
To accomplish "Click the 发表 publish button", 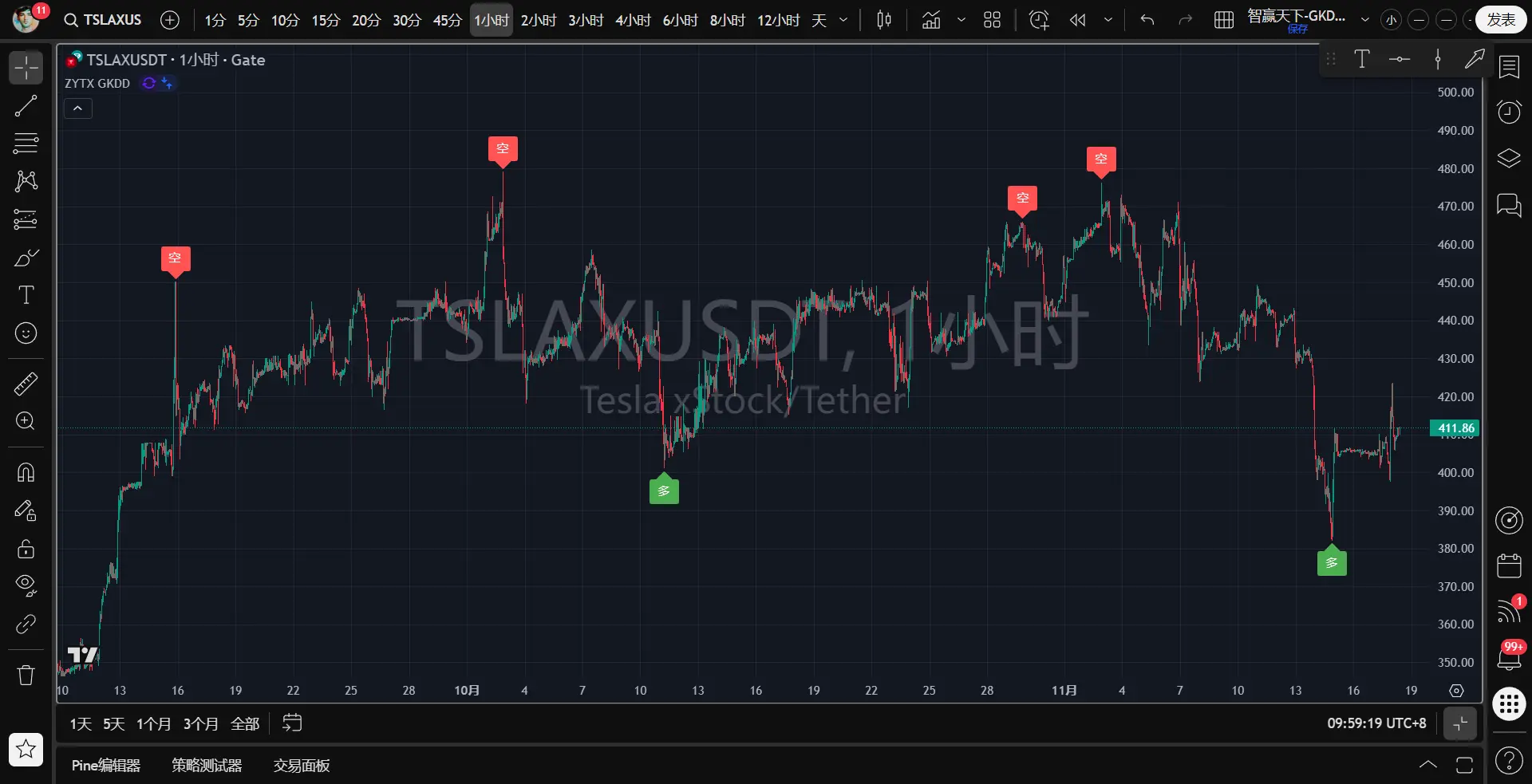I will pos(1501,20).
